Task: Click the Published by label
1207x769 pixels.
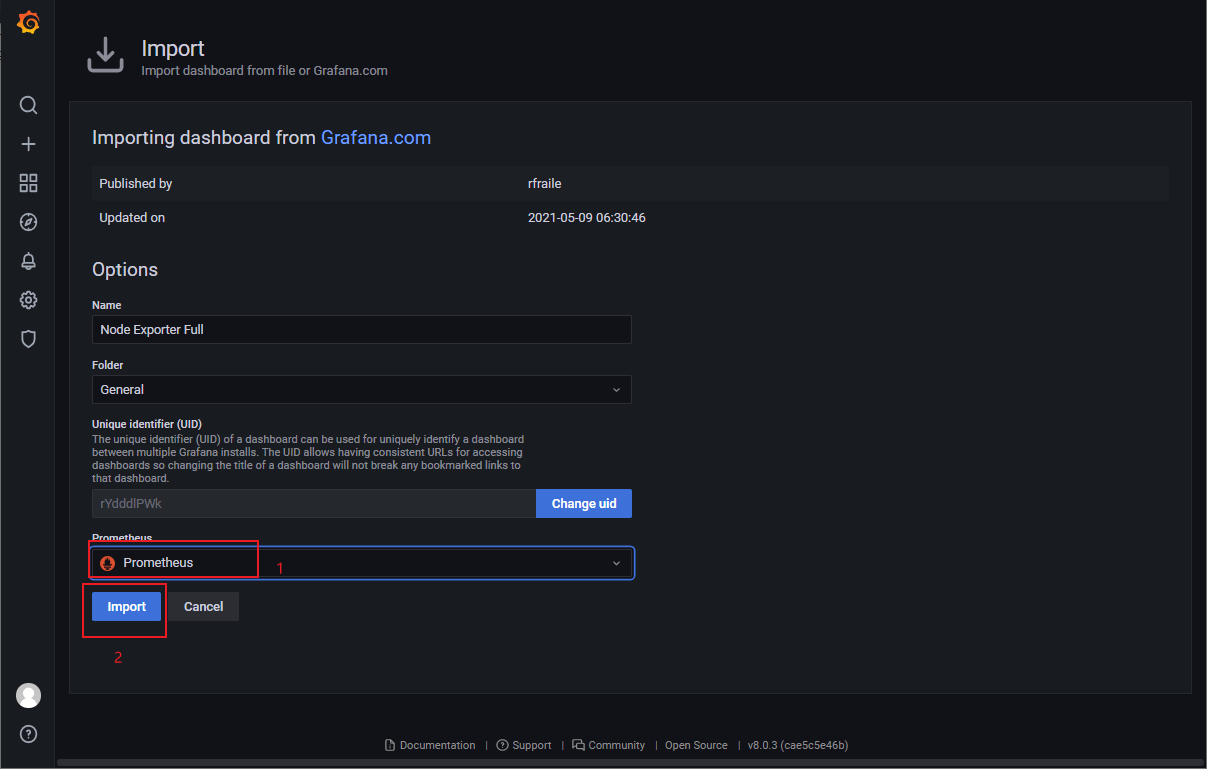Action: (x=136, y=184)
